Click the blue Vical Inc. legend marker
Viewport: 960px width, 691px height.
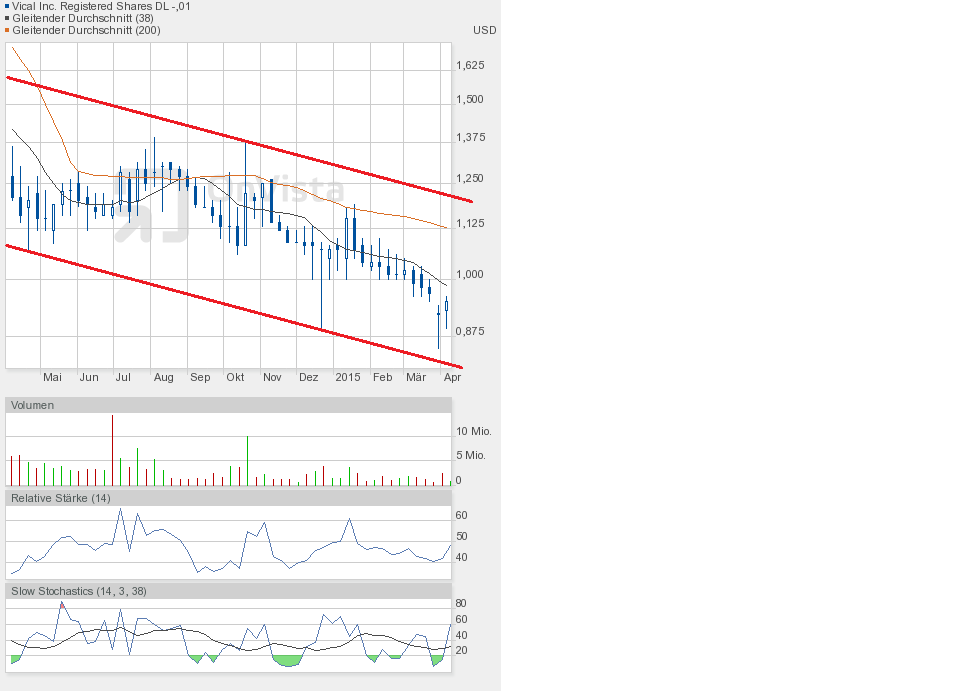7,6
